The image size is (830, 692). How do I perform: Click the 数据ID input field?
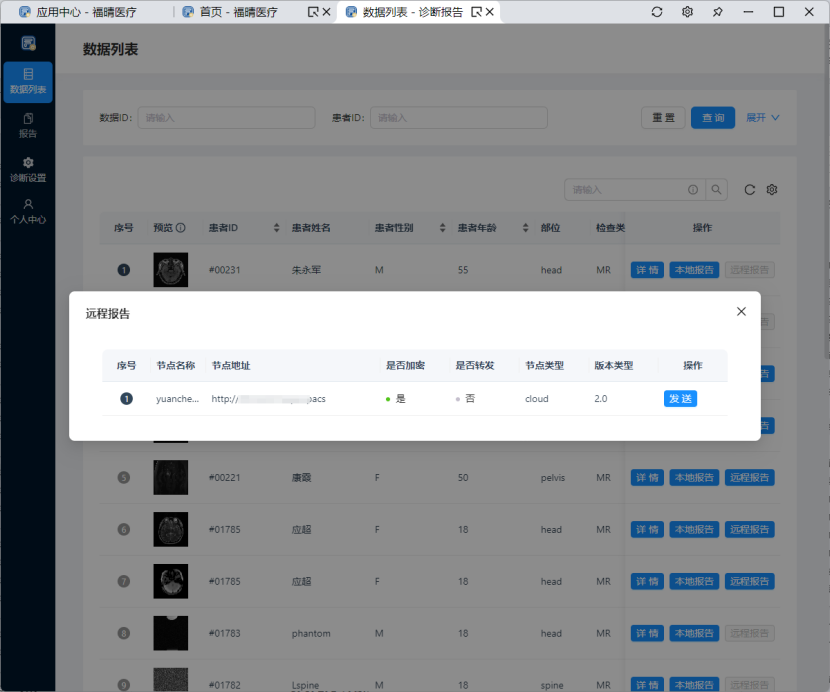226,117
